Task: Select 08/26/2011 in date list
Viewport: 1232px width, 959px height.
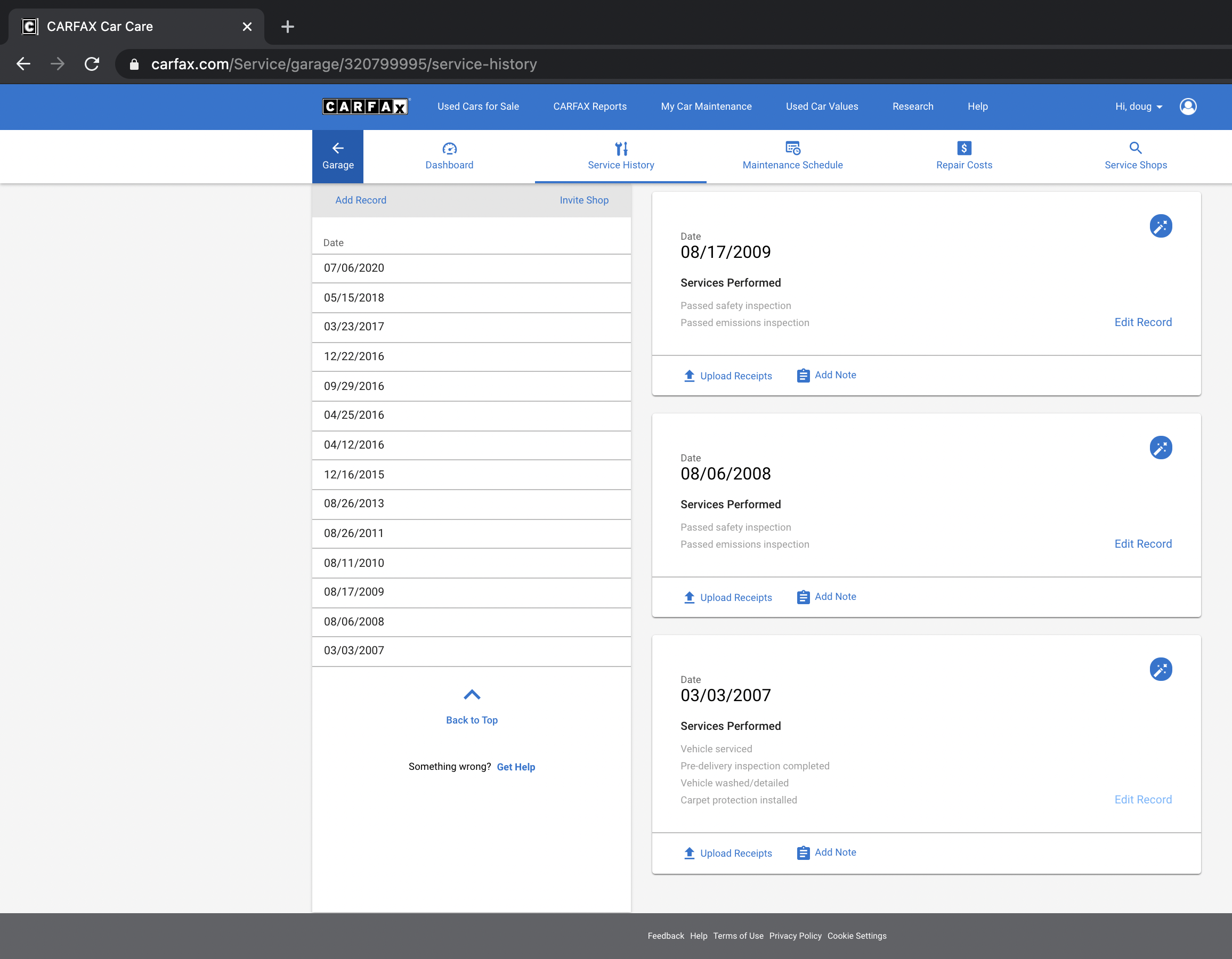Action: pyautogui.click(x=472, y=534)
